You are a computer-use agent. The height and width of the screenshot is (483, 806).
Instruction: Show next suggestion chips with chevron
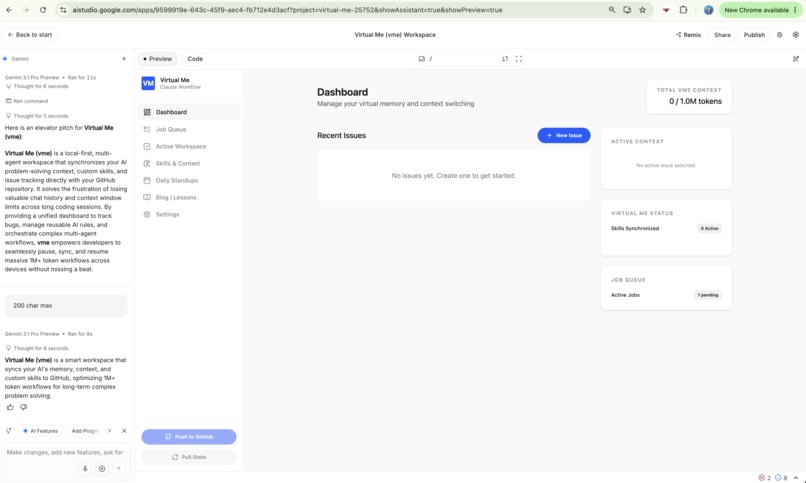click(x=109, y=431)
